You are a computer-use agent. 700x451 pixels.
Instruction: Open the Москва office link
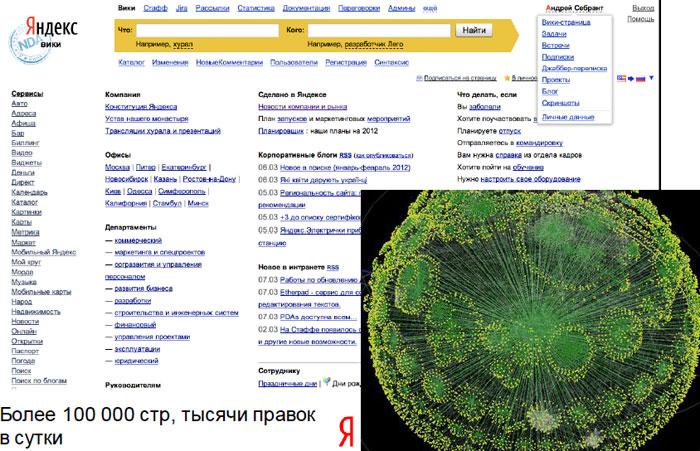click(x=117, y=167)
